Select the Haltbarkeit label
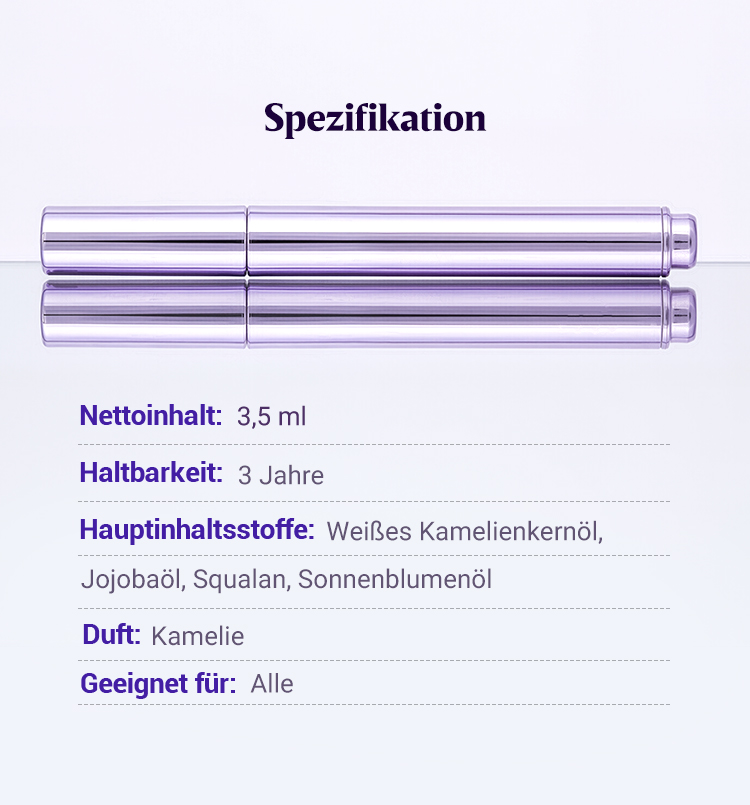Viewport: 750px width, 805px height. click(151, 474)
